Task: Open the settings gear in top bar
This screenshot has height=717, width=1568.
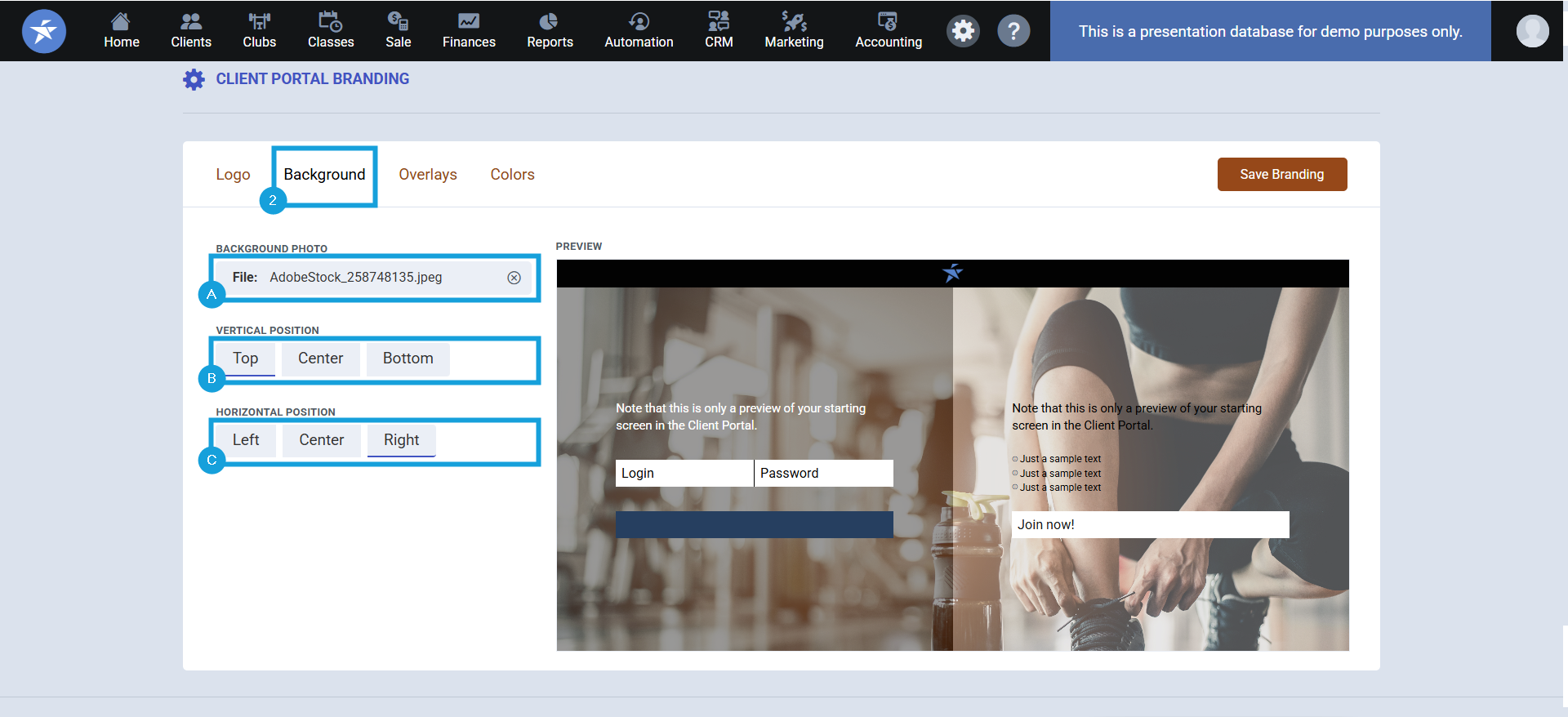Action: coord(964,31)
